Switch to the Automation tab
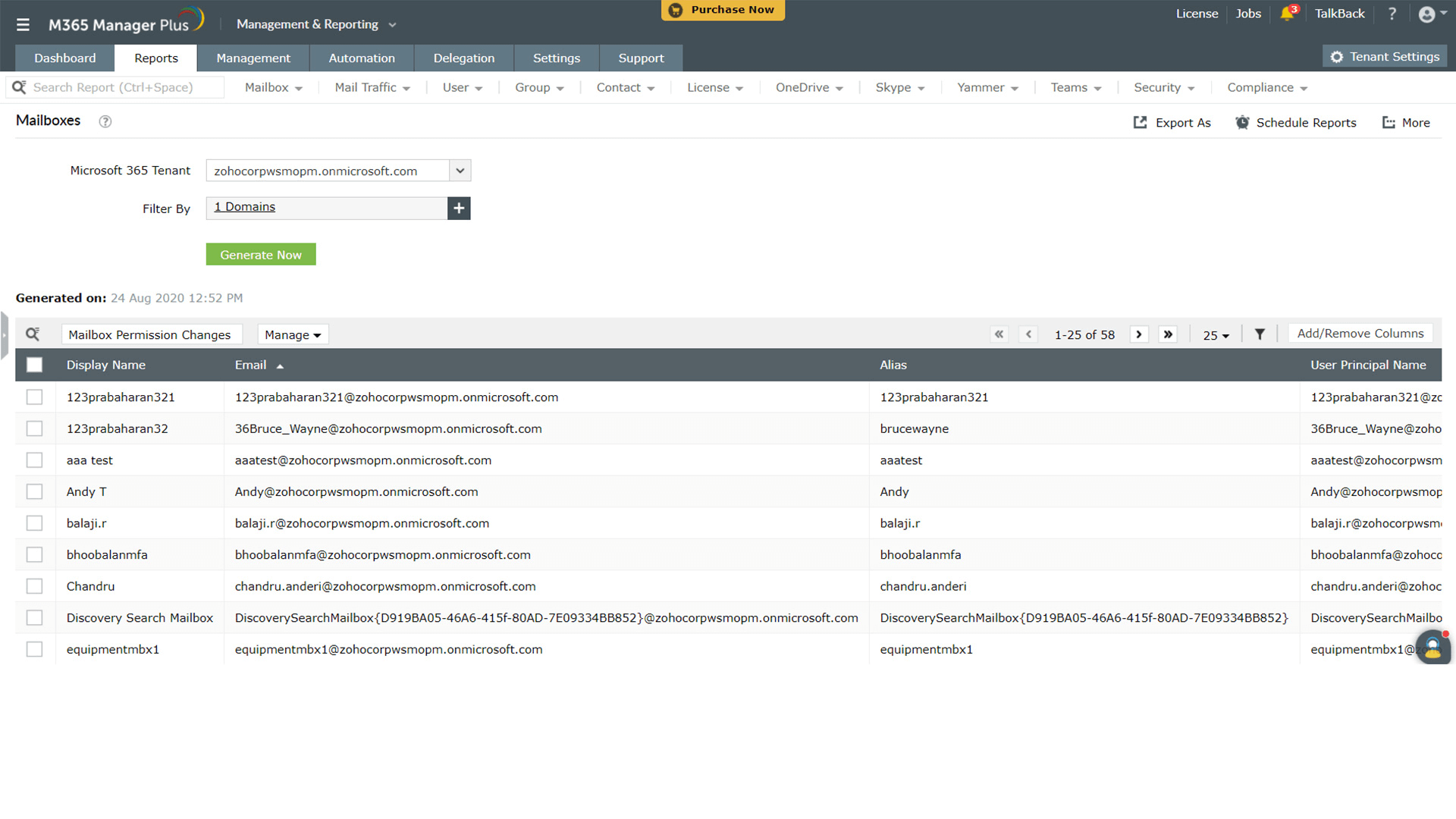 coord(362,58)
